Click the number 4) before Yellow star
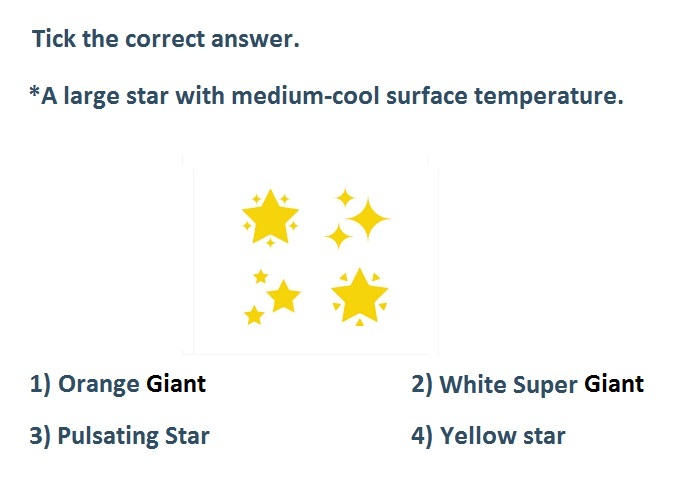 pos(422,436)
